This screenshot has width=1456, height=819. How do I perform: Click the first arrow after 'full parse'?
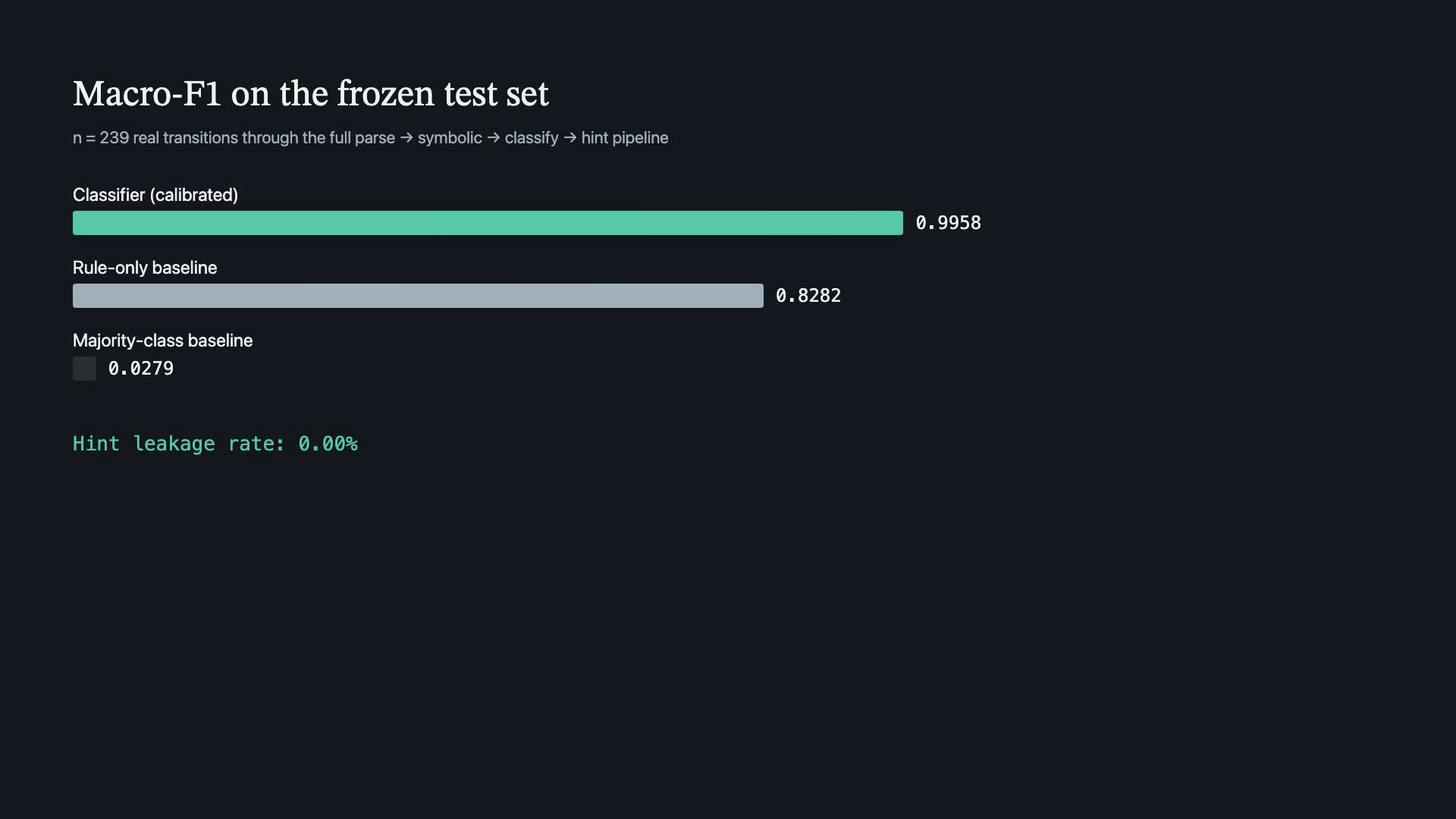pyautogui.click(x=406, y=138)
